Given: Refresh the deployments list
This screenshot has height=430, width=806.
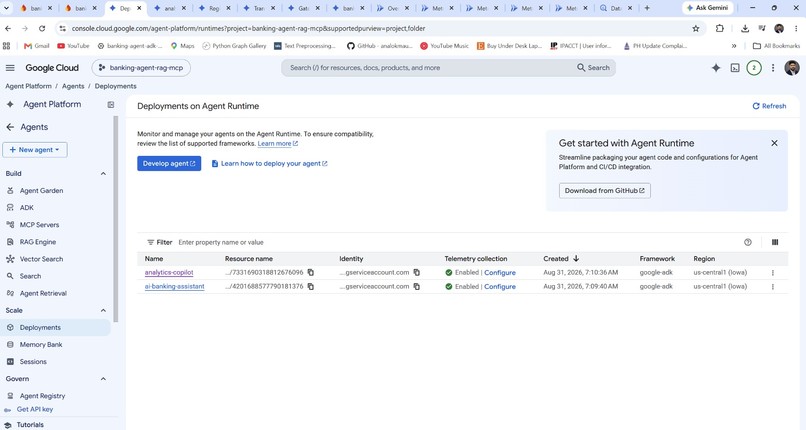Looking at the screenshot, I should (x=769, y=106).
